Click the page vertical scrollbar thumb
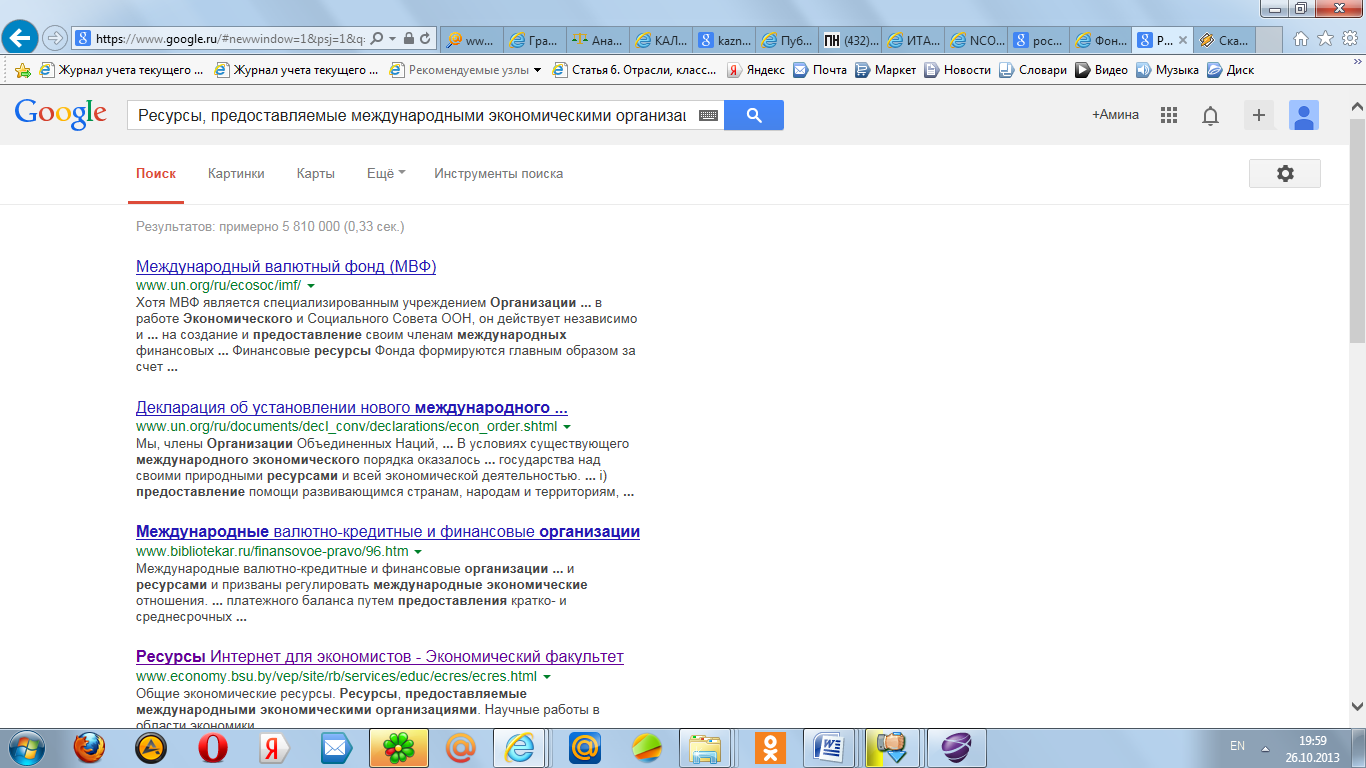Image resolution: width=1366 pixels, height=768 pixels. 1357,230
